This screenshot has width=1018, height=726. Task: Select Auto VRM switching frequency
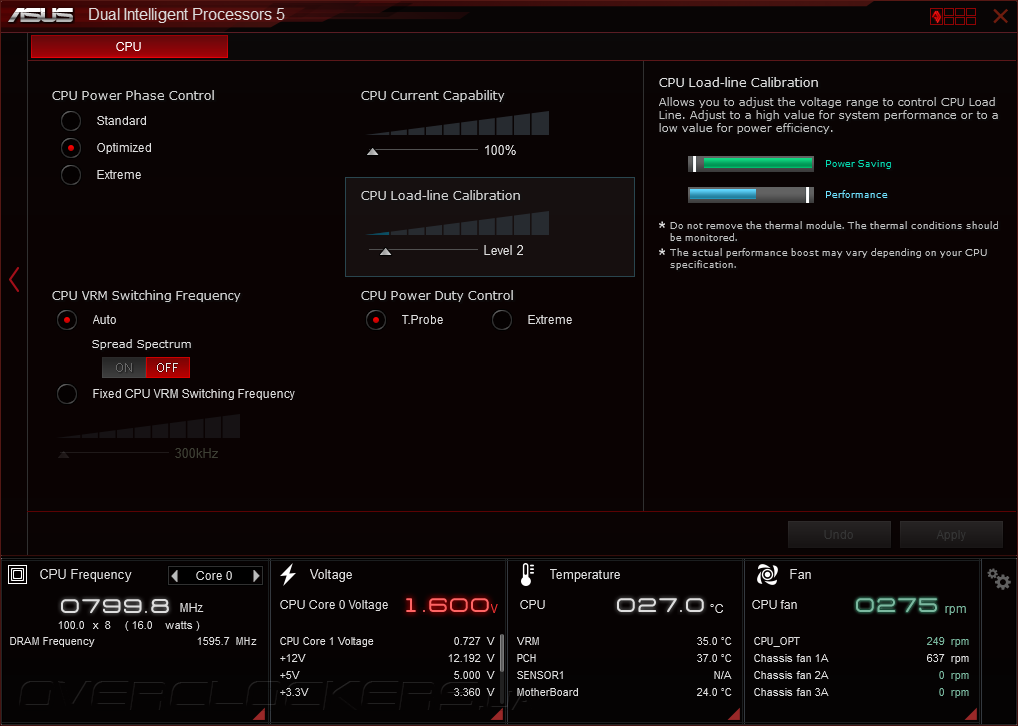67,320
